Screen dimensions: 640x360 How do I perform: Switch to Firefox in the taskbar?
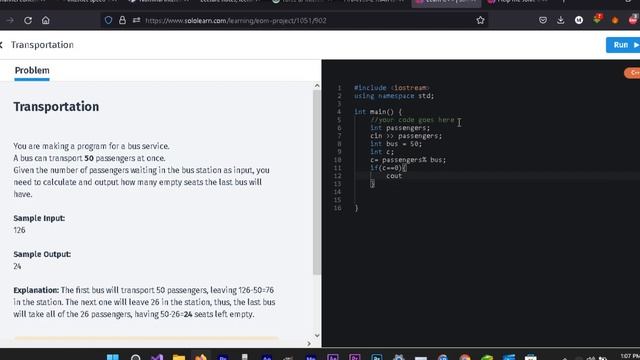200,357
